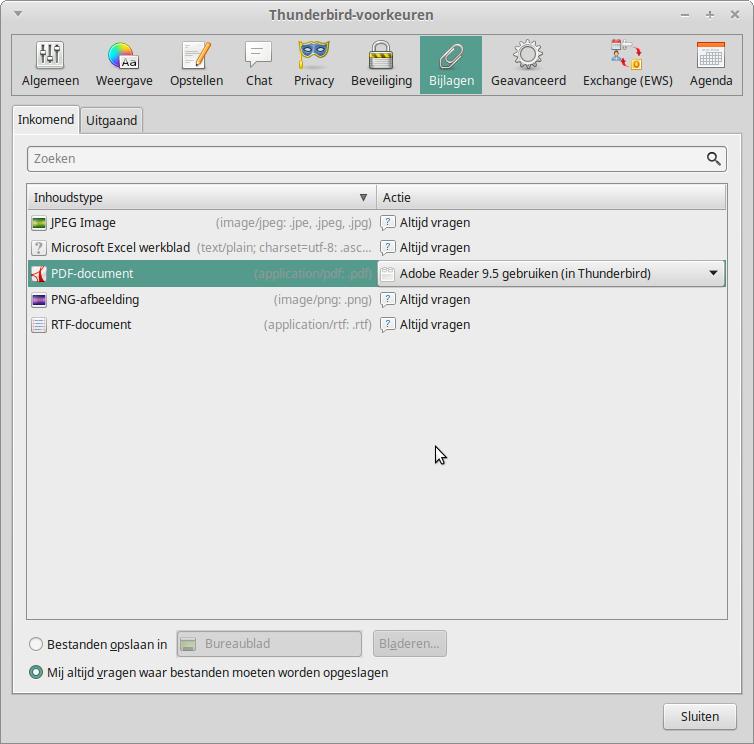Click Altijd vragen action for RTF-document

[x=435, y=325]
